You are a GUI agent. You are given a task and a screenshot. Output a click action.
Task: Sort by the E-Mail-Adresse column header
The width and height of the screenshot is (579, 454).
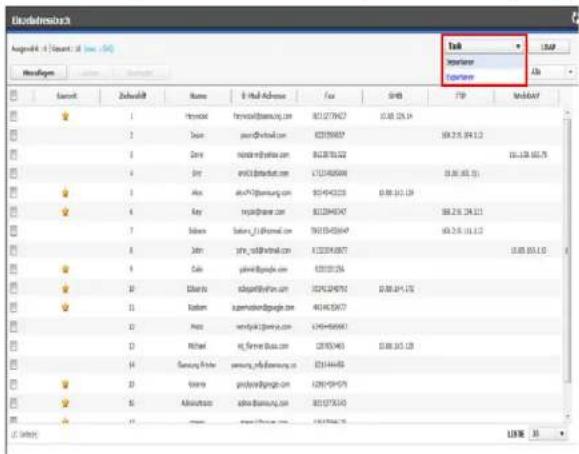pyautogui.click(x=264, y=96)
